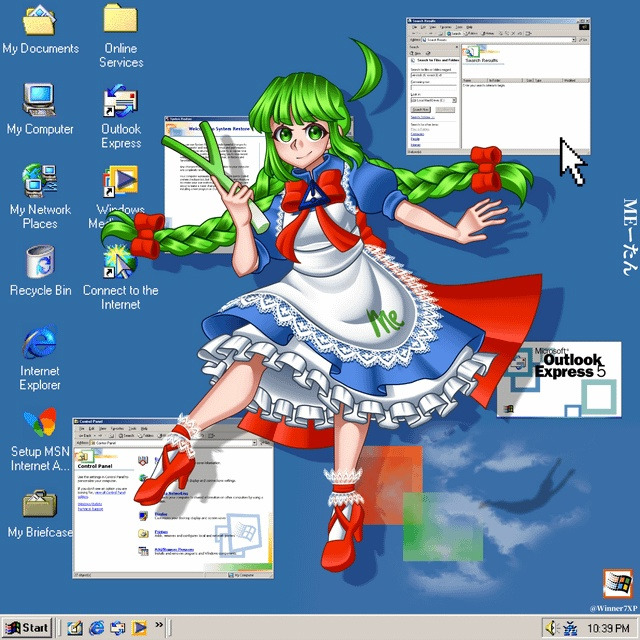Click the Search toolbar button in Search Results
This screenshot has width=640, height=640.
tap(454, 33)
